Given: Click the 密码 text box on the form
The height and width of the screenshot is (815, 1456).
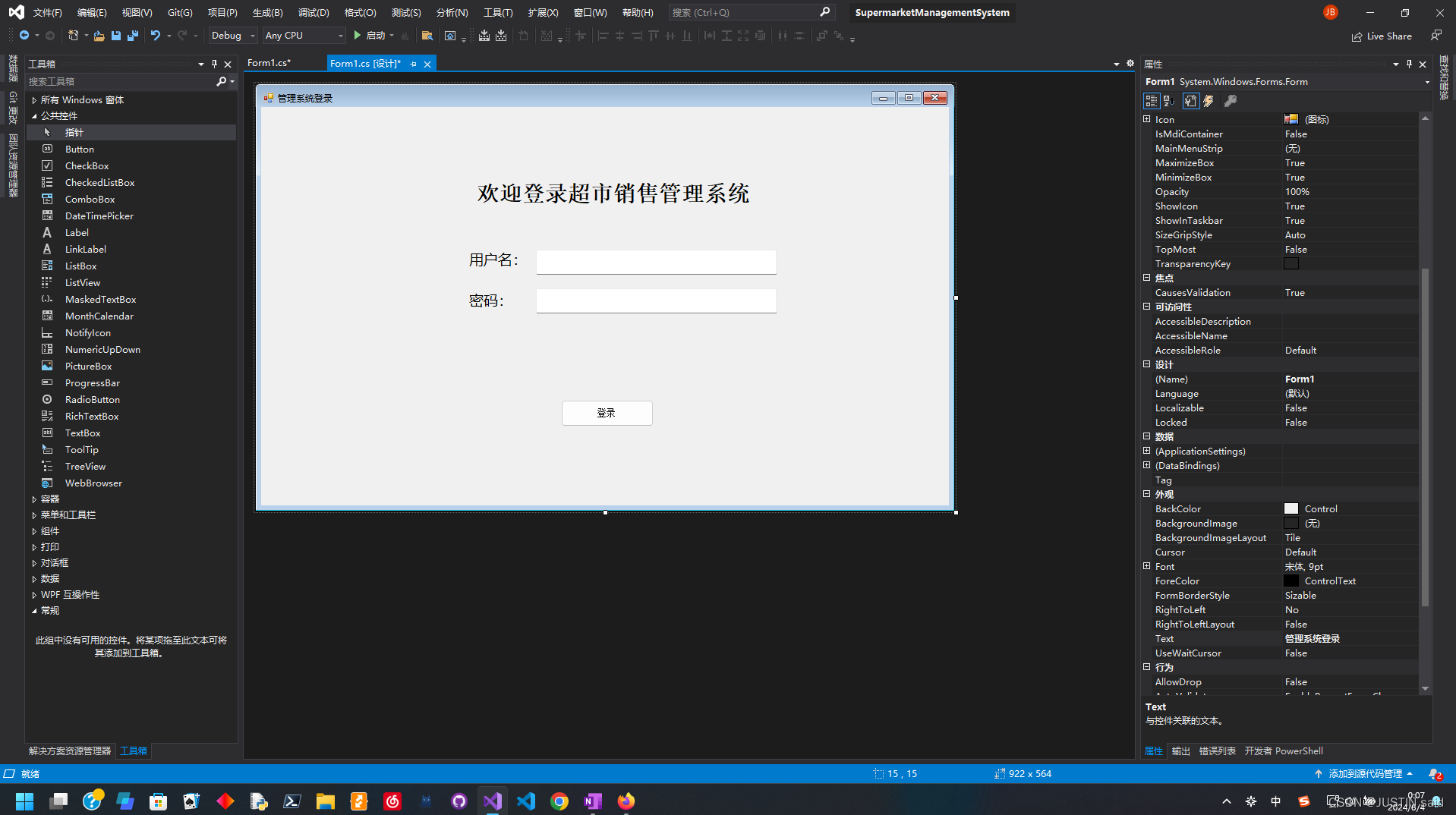Looking at the screenshot, I should click(656, 301).
